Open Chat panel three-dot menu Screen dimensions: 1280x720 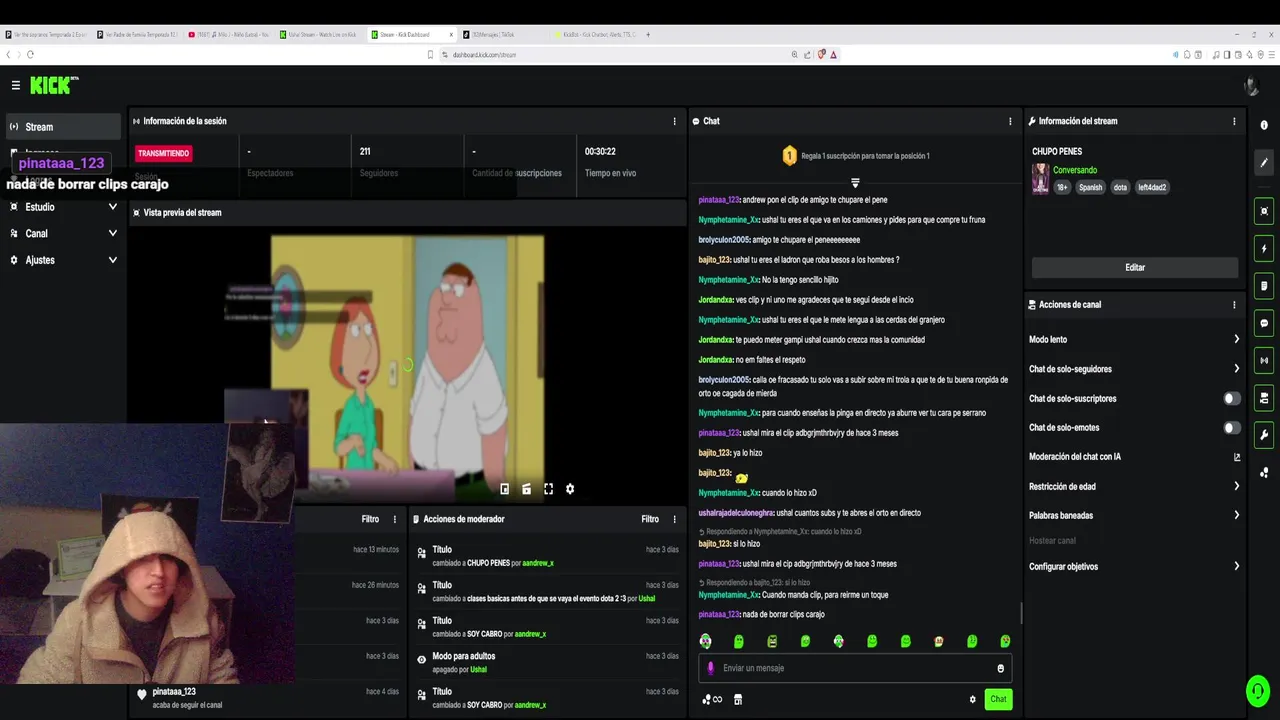1010,121
